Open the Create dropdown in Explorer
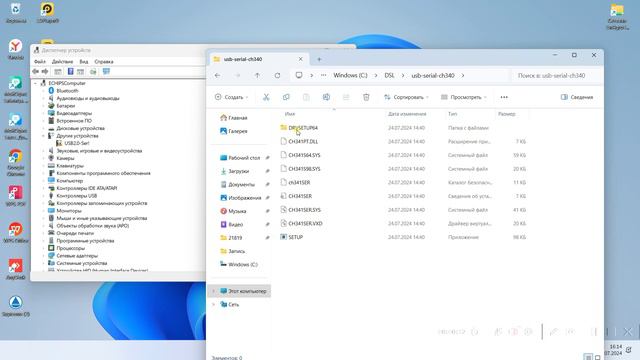Image resolution: width=640 pixels, height=360 pixels. (231, 97)
